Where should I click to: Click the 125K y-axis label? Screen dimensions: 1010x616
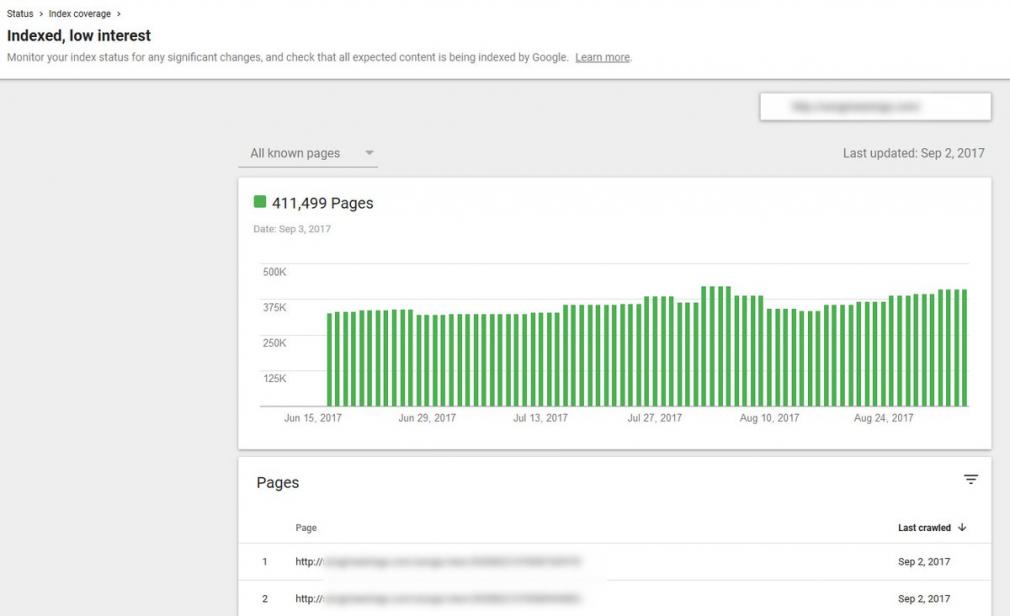[274, 378]
